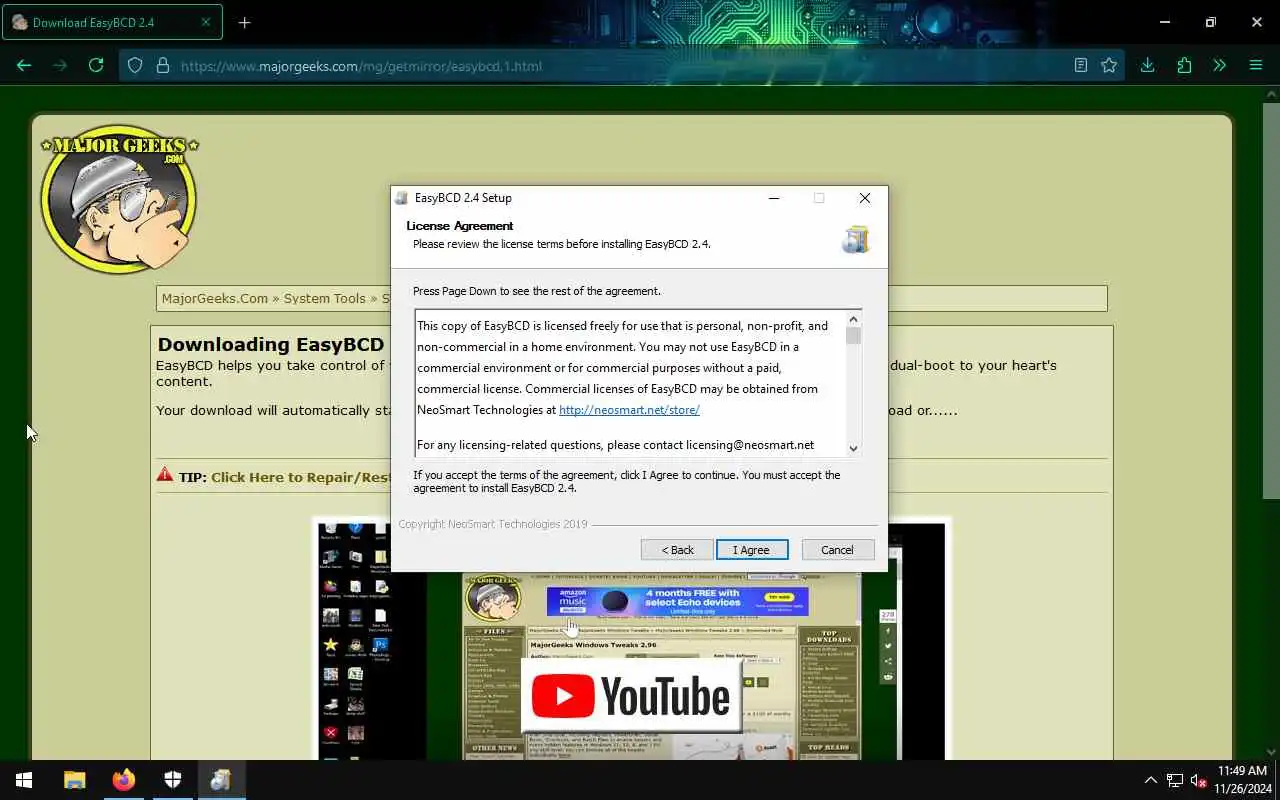Open tracking protection shield icon

pyautogui.click(x=135, y=66)
